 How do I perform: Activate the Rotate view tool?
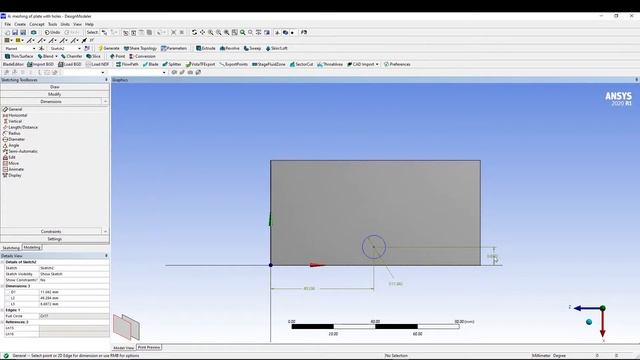(194, 32)
